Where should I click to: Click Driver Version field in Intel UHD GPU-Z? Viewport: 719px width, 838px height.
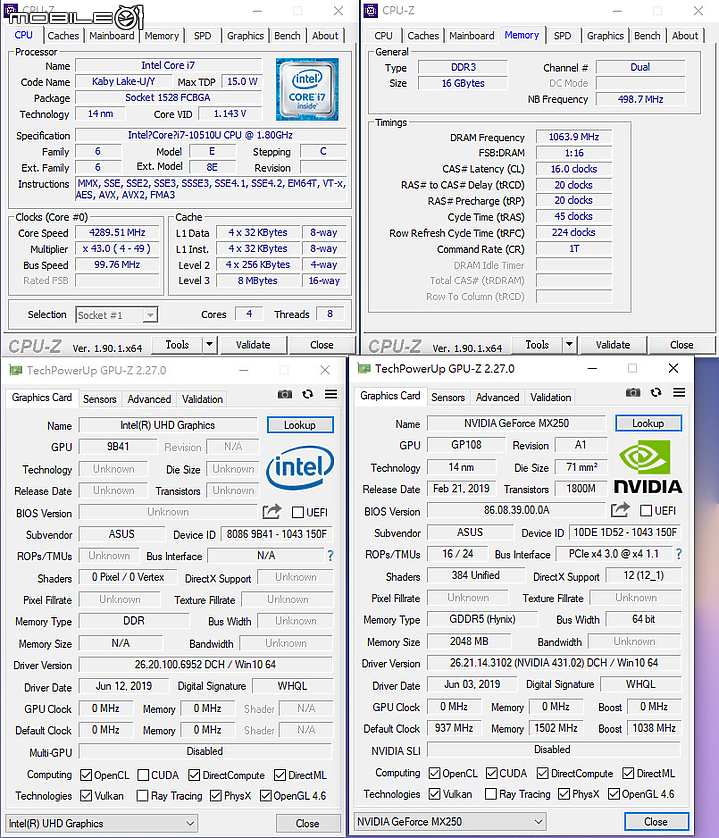(205, 664)
